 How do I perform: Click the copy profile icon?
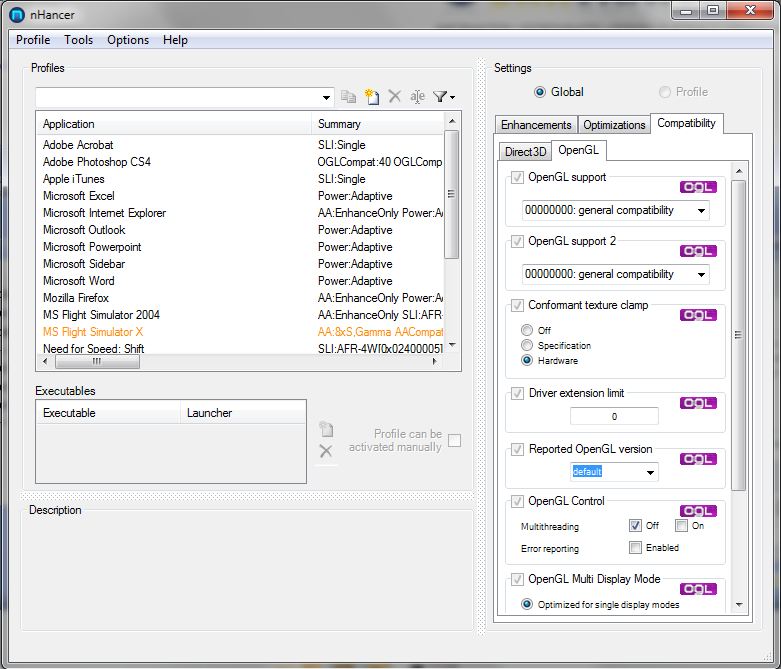[x=349, y=97]
